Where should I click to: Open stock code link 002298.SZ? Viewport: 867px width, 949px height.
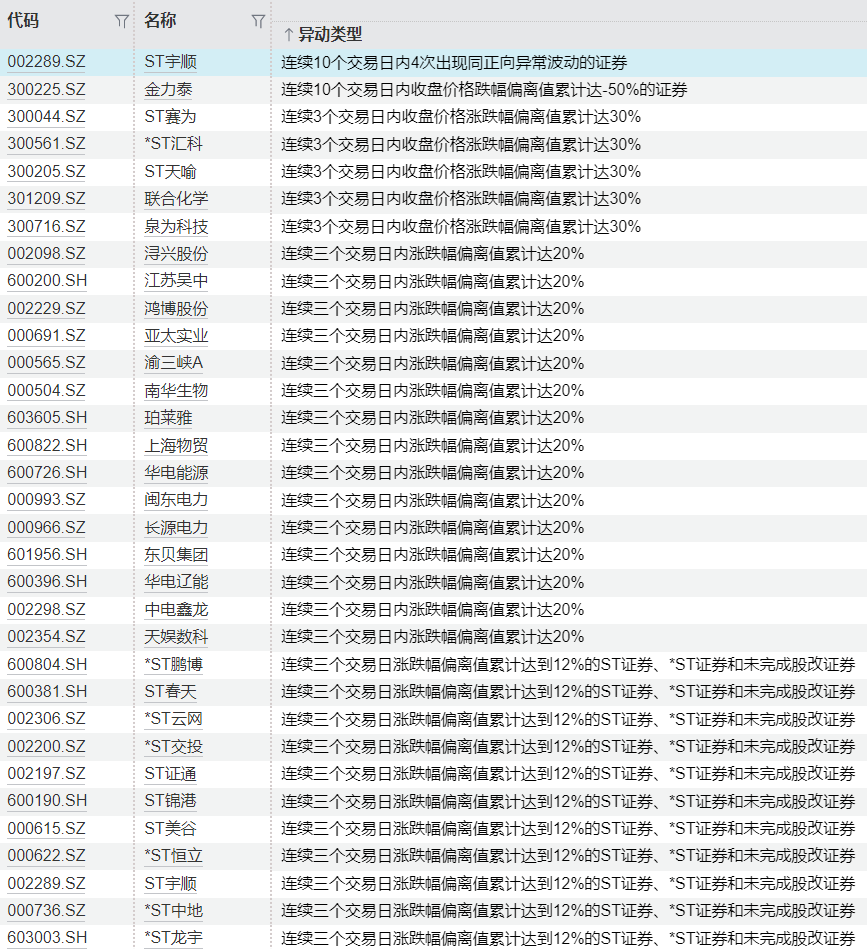click(47, 609)
